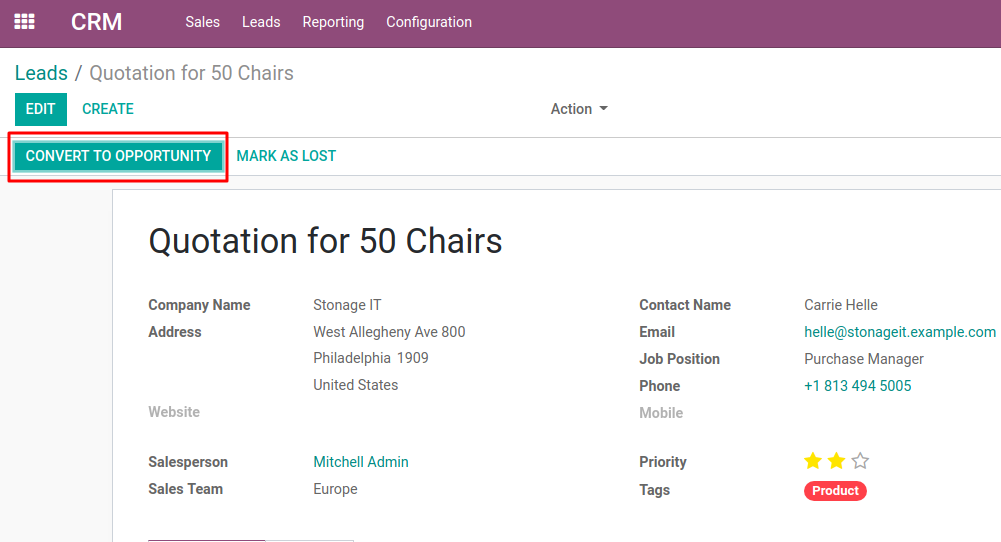Set priority with the second star

[837, 461]
